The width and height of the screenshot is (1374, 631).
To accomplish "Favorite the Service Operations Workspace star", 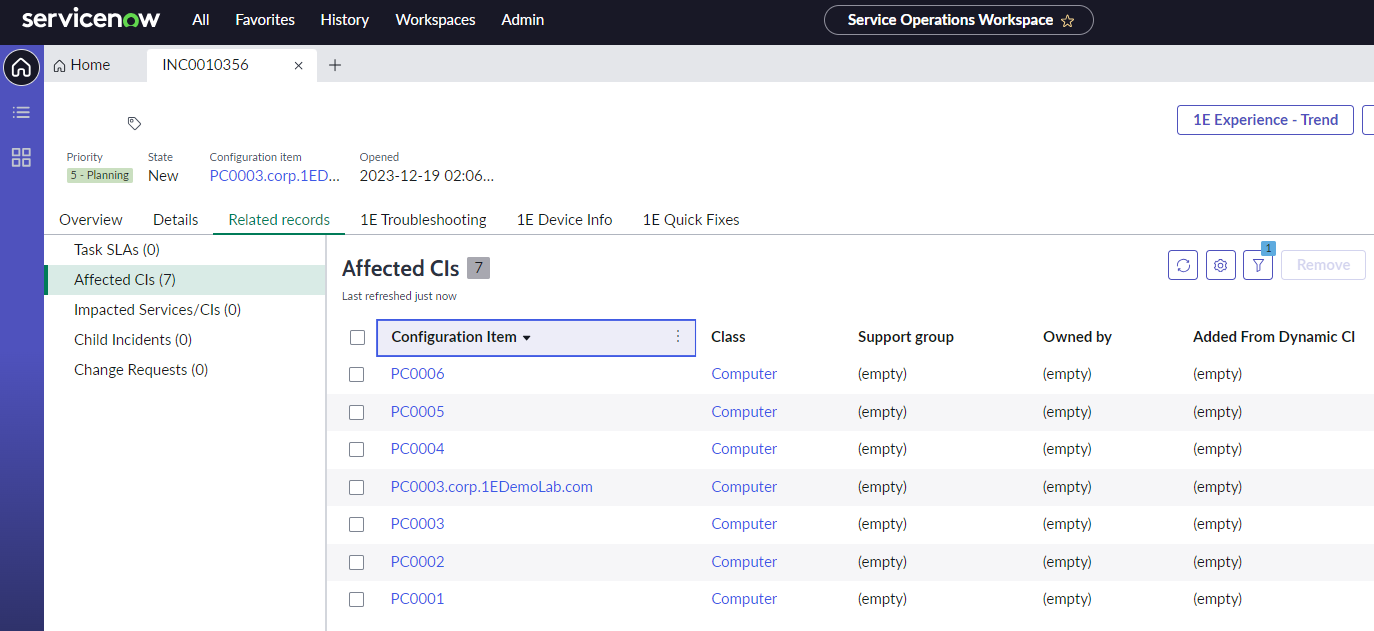I will click(x=1067, y=21).
